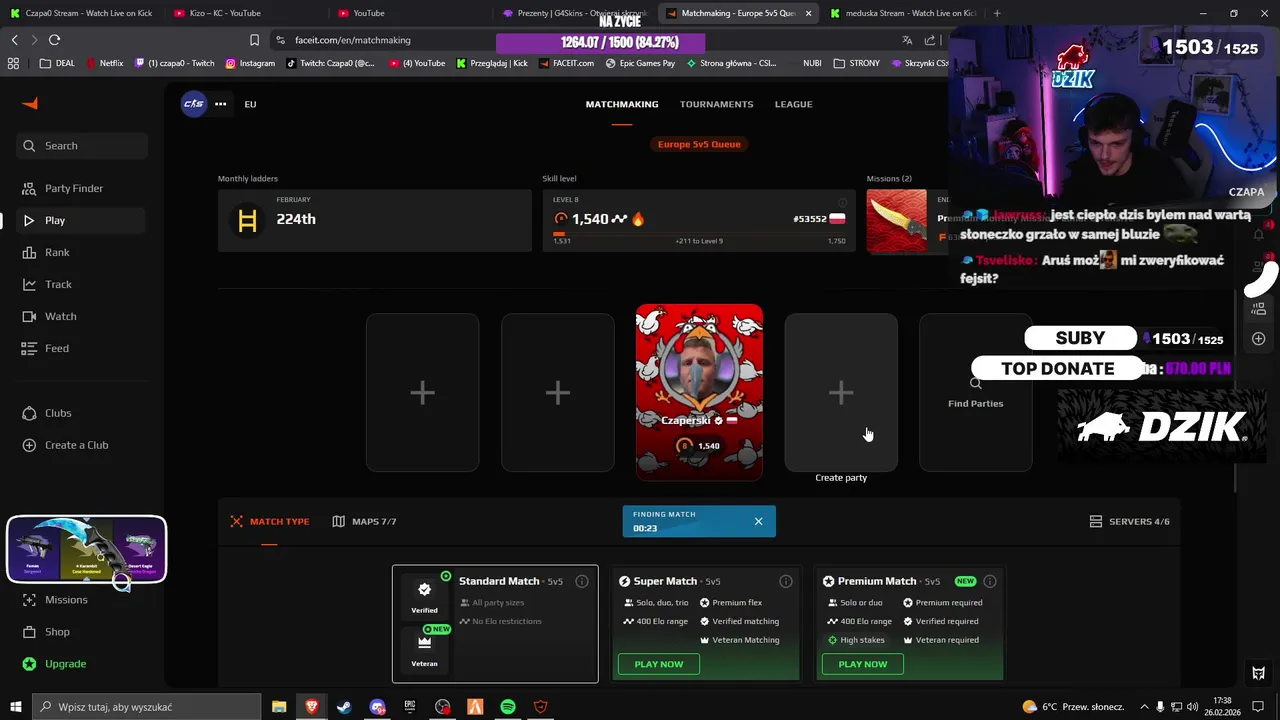Click the first empty party slot plus
Image resolution: width=1280 pixels, height=720 pixels.
422,392
